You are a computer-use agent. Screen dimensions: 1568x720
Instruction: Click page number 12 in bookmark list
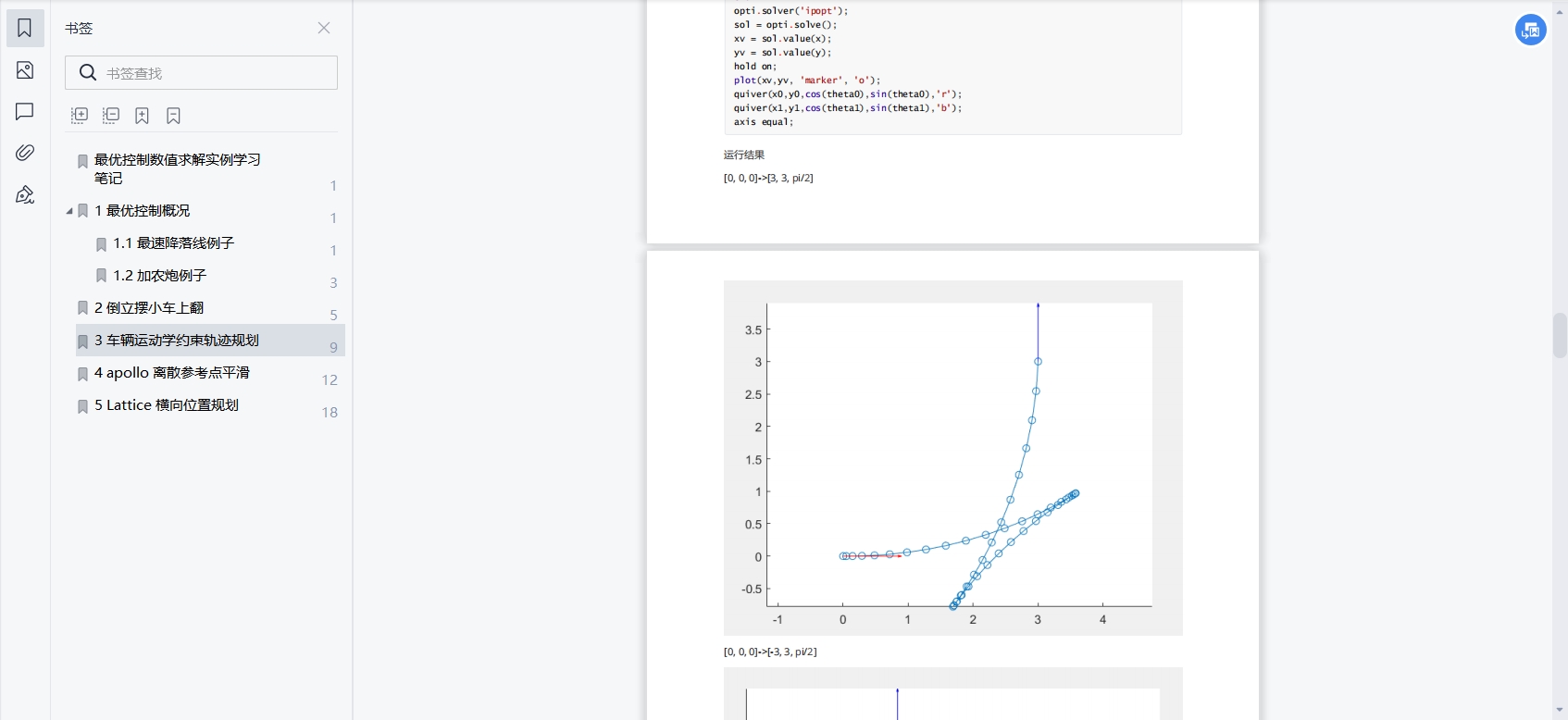pos(330,380)
